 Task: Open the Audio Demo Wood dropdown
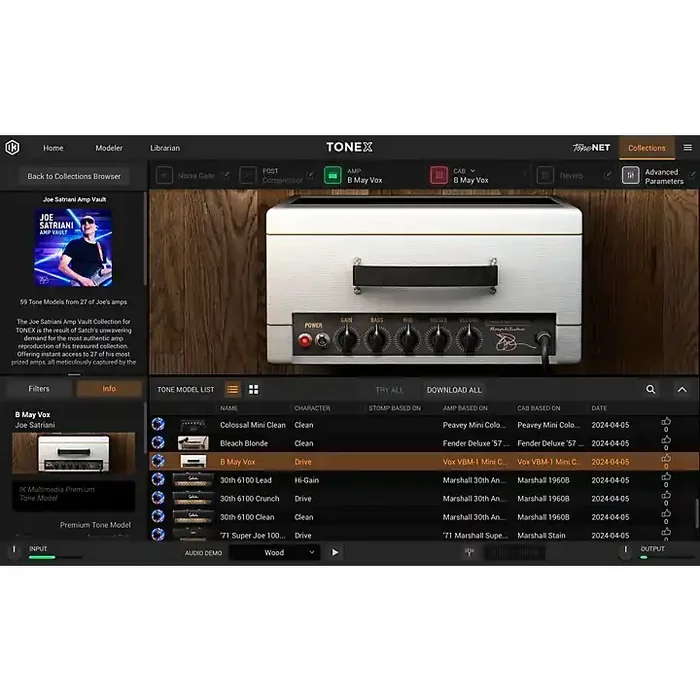coord(275,553)
